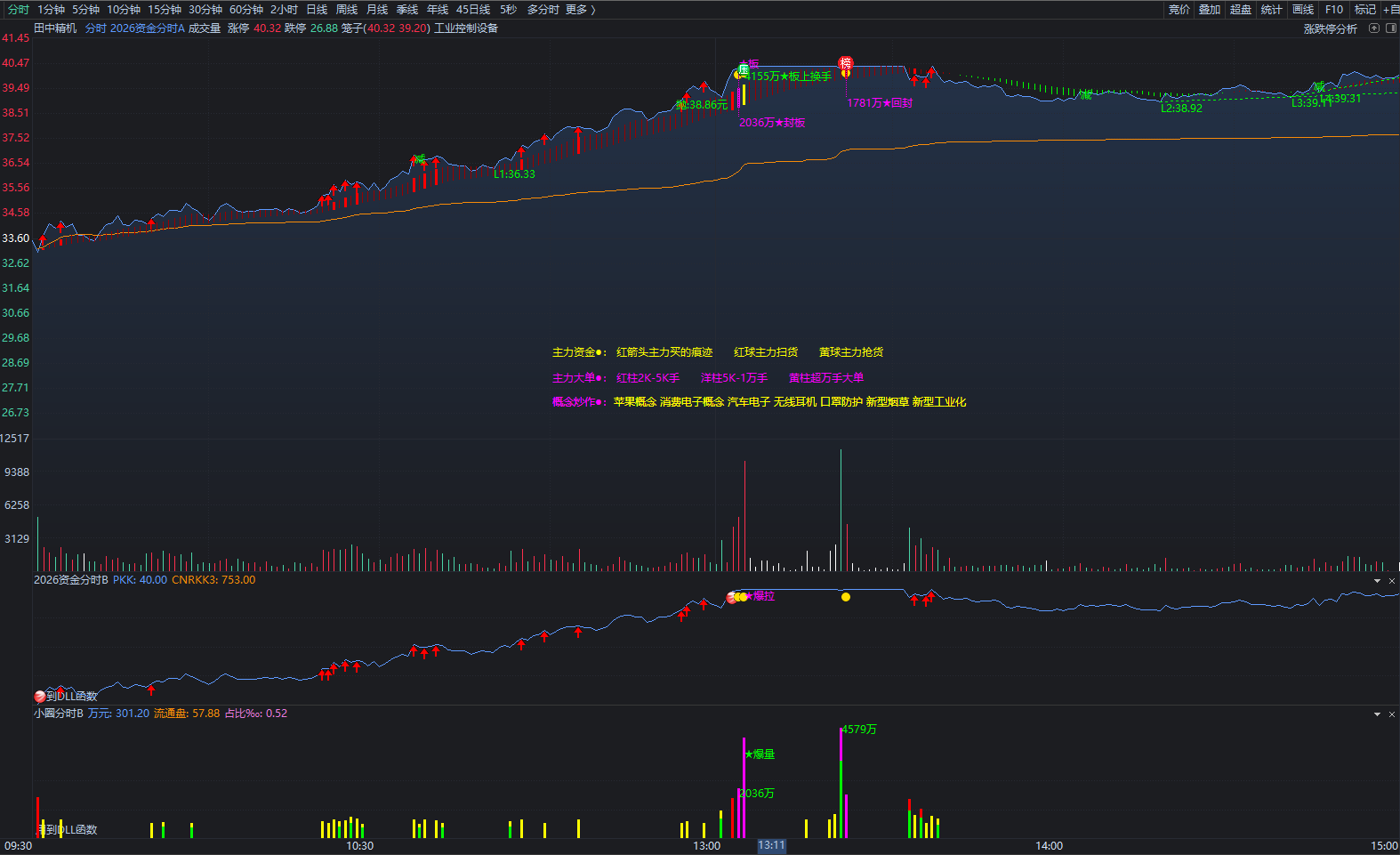This screenshot has width=1400, height=855.
Task: Toggle the side panel layout icon
Action: [1390, 28]
